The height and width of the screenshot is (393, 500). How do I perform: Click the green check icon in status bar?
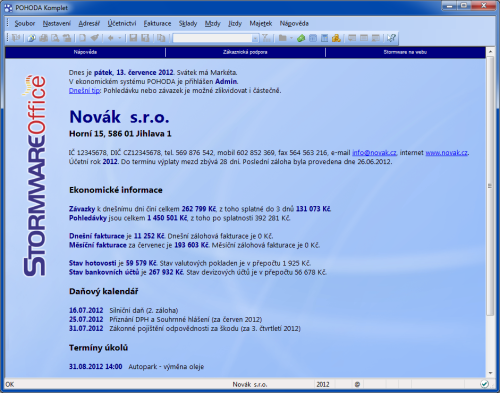[x=484, y=384]
